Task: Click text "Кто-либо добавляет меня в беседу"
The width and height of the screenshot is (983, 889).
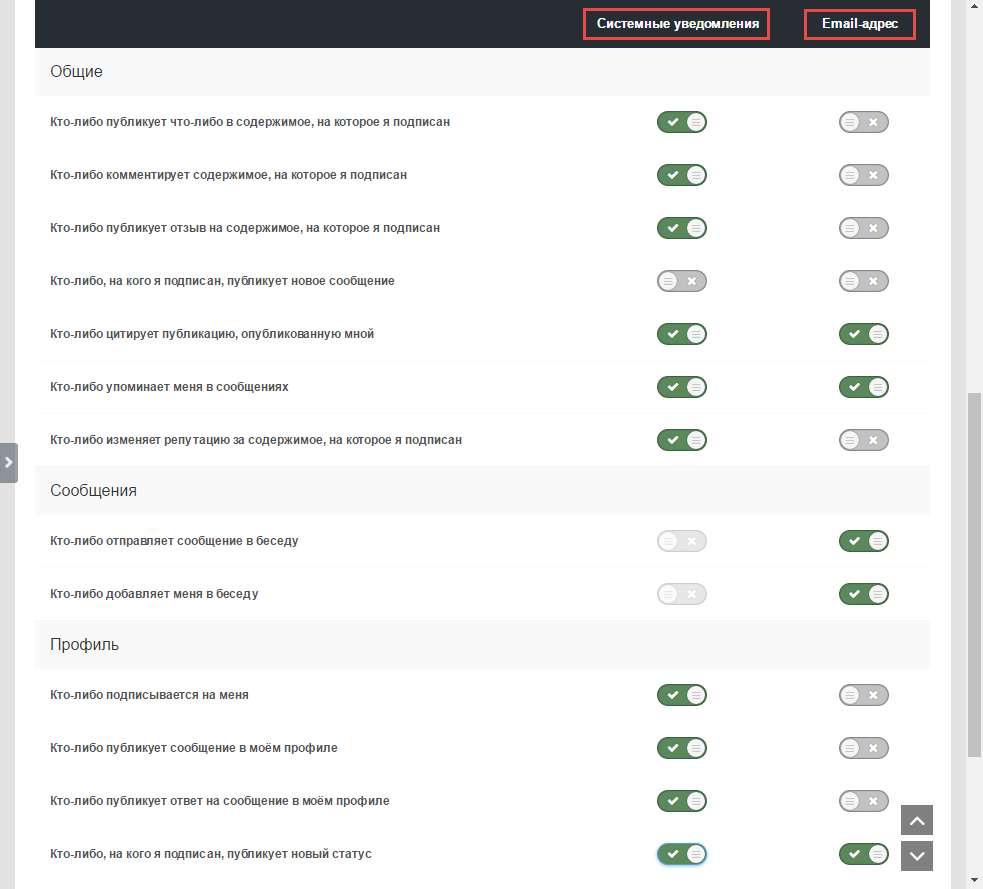Action: tap(154, 594)
